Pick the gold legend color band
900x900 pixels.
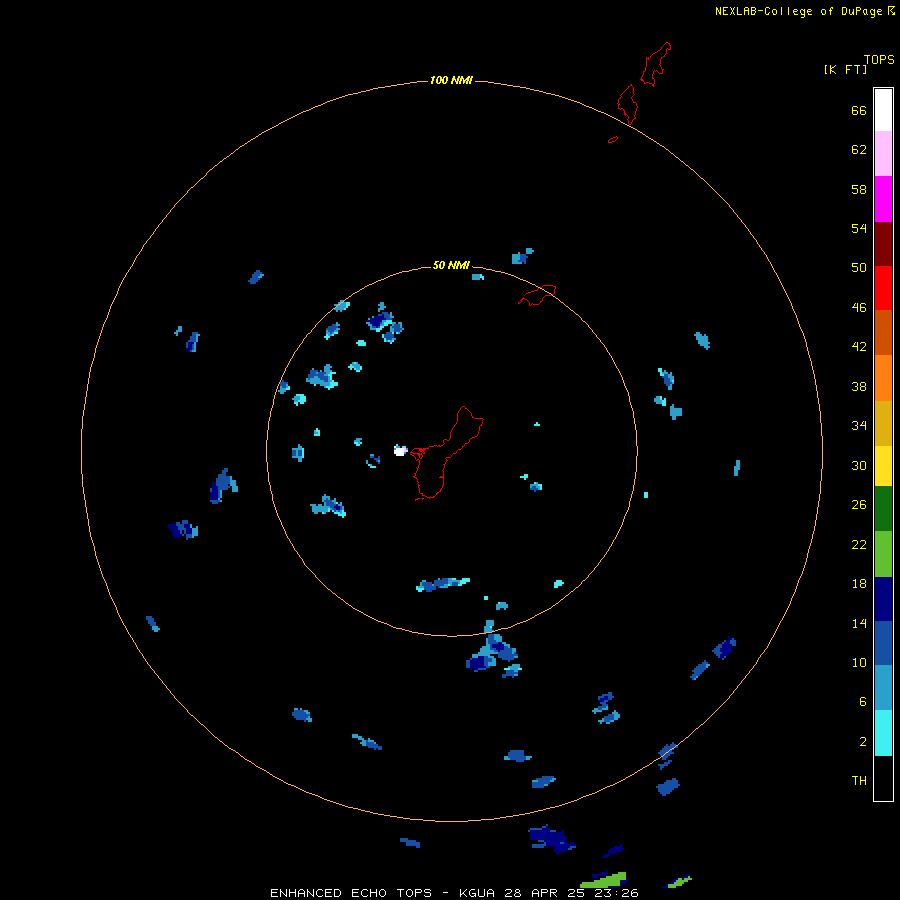(883, 424)
